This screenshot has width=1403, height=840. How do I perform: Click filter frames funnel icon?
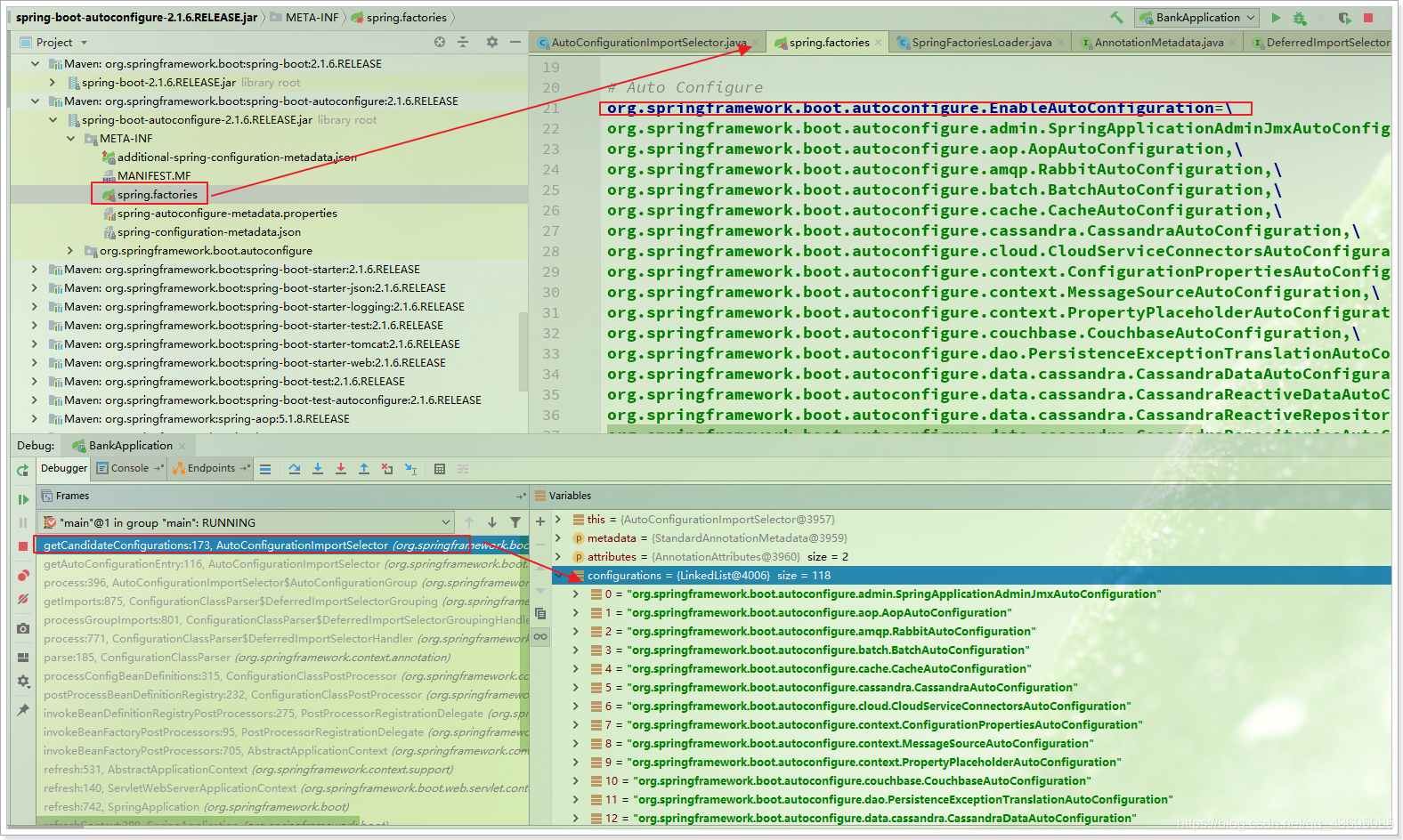(515, 522)
